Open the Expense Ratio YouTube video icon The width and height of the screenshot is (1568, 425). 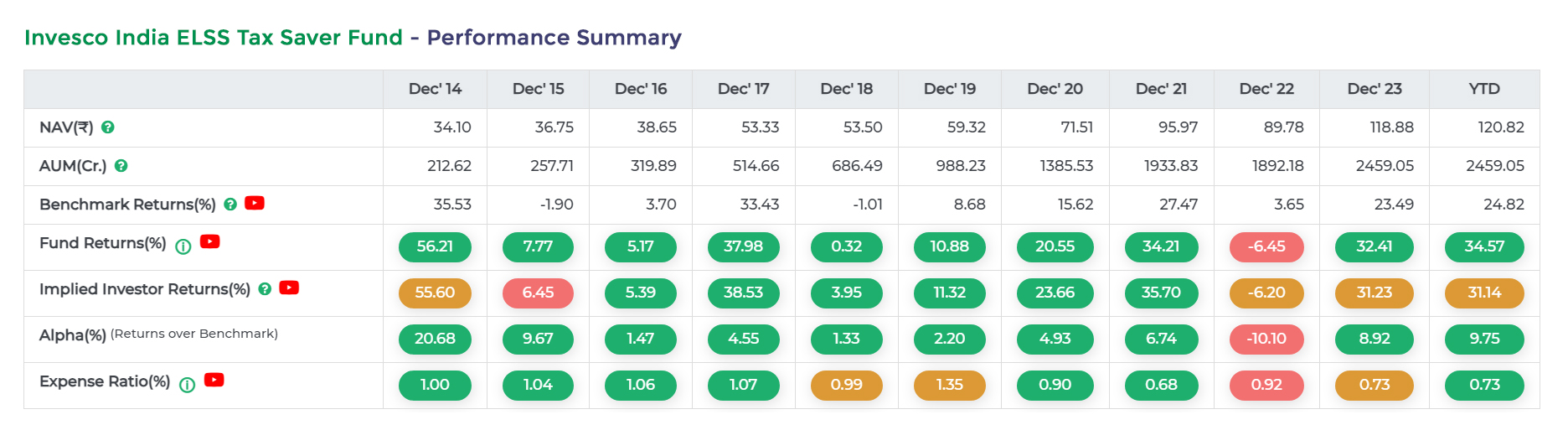[214, 380]
